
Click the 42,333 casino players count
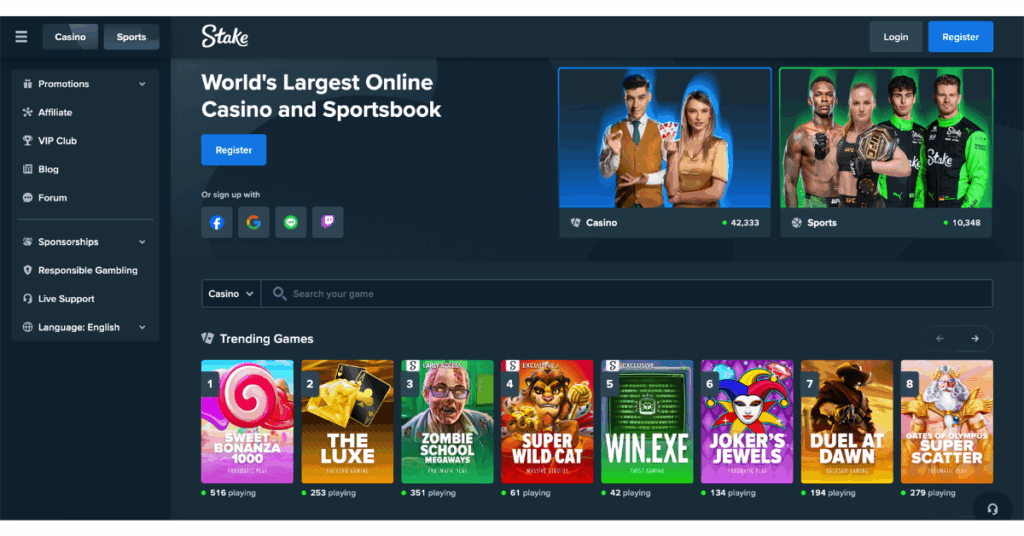pyautogui.click(x=744, y=223)
